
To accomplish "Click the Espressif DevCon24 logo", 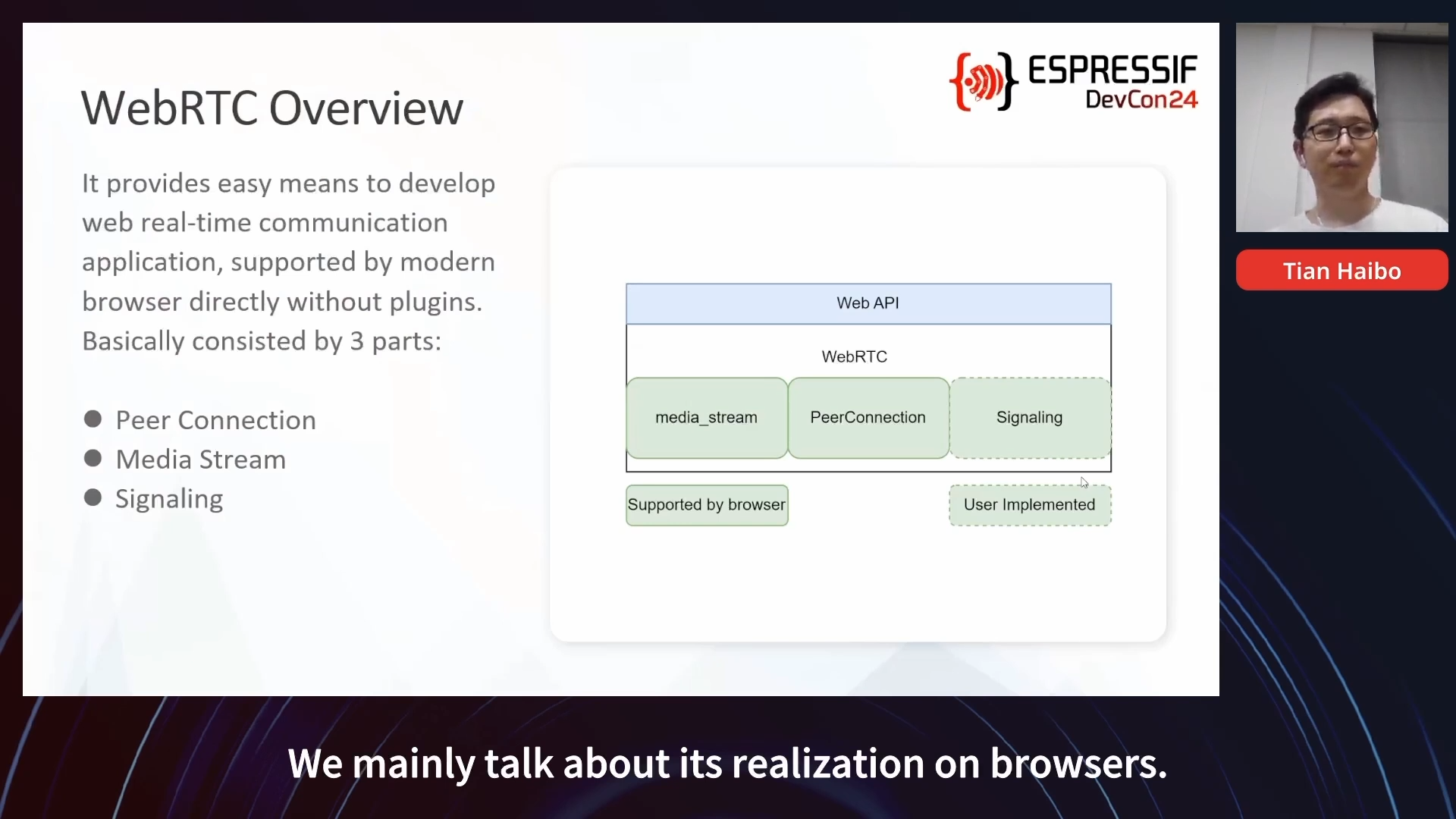I will coord(1074,82).
